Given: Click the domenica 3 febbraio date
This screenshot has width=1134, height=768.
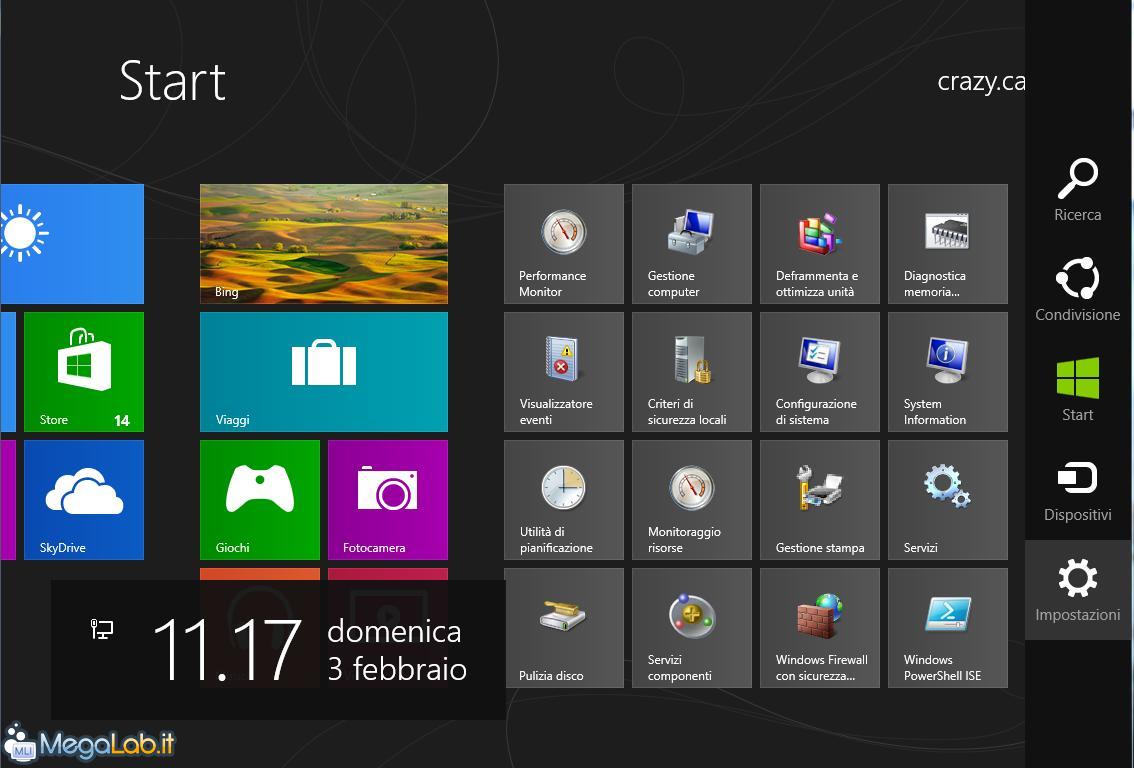Looking at the screenshot, I should [396, 650].
